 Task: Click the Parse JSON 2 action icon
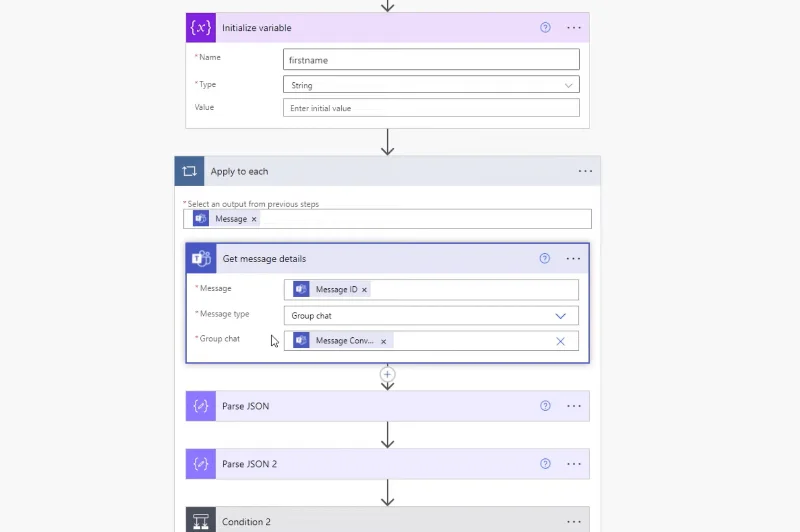pyautogui.click(x=201, y=464)
